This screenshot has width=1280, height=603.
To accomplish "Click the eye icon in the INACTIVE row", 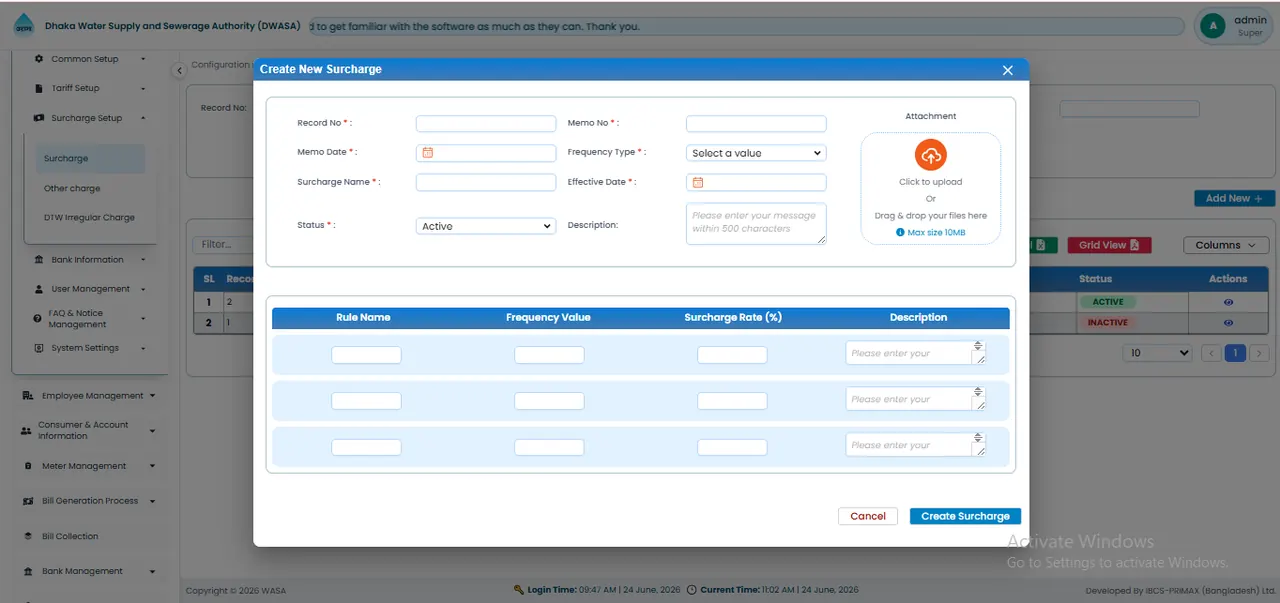I will [1228, 323].
